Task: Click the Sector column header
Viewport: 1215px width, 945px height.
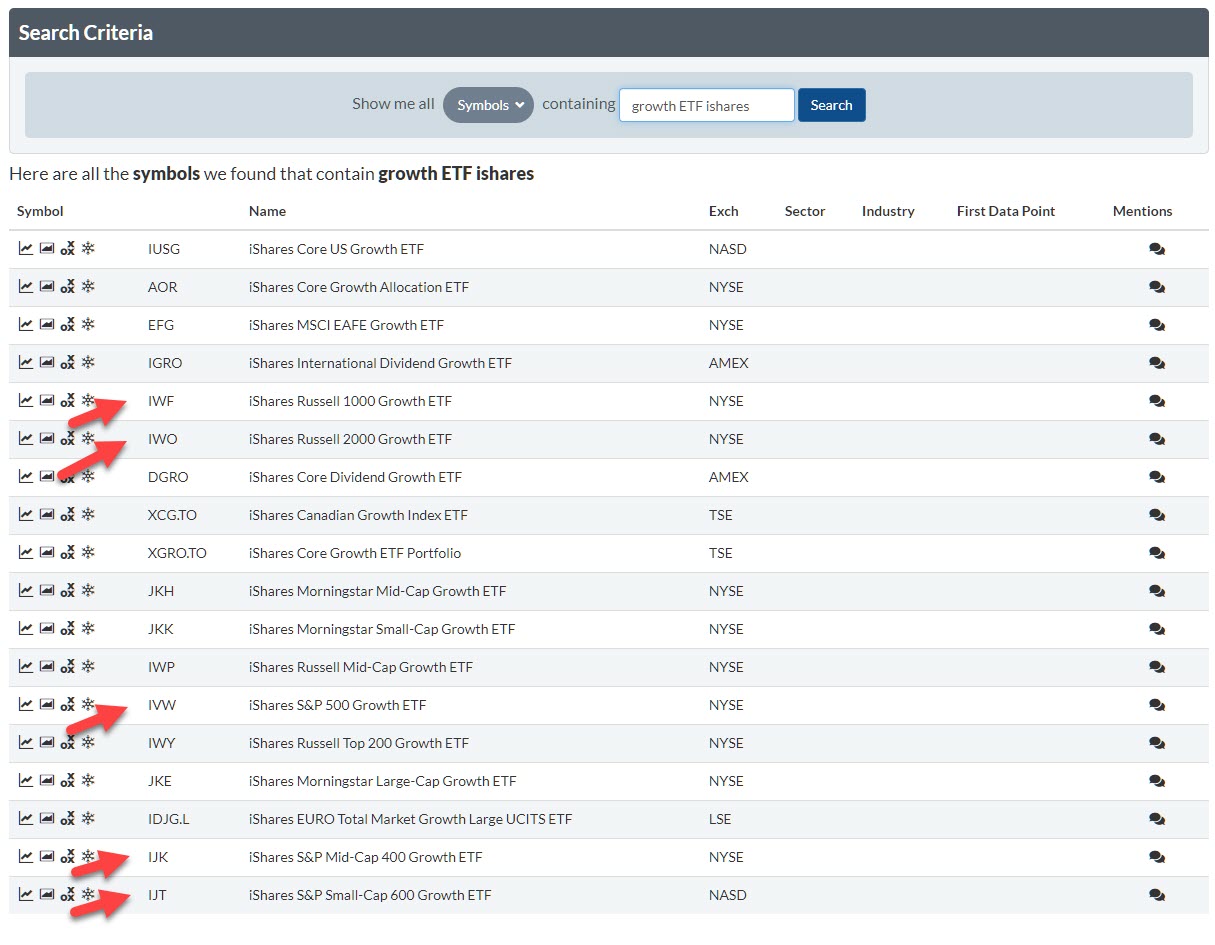Action: tap(805, 211)
